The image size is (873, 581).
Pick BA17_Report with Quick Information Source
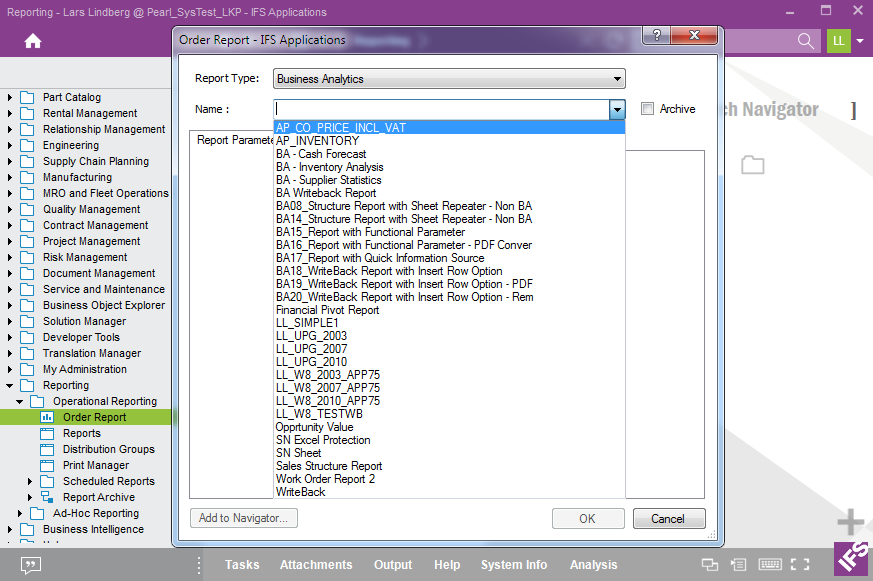point(449,258)
